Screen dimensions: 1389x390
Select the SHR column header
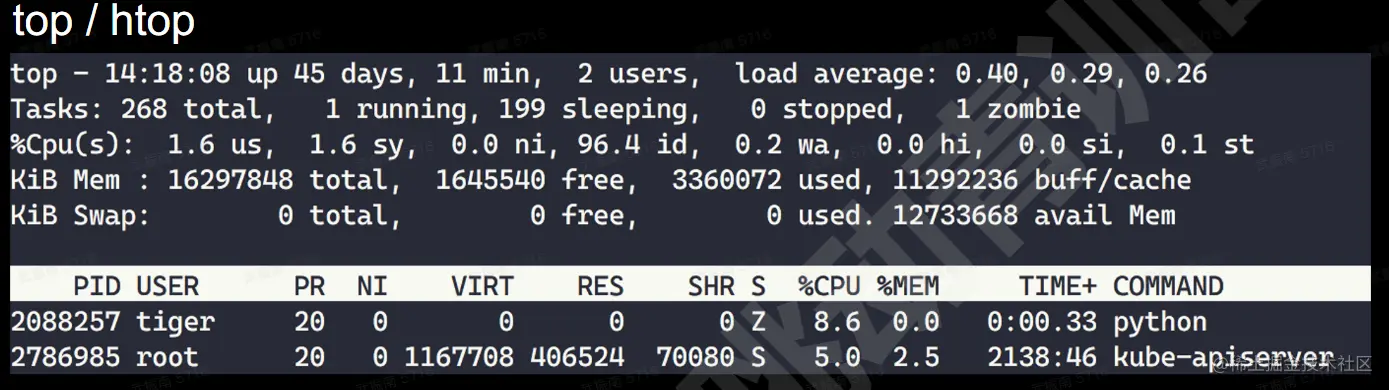(711, 287)
